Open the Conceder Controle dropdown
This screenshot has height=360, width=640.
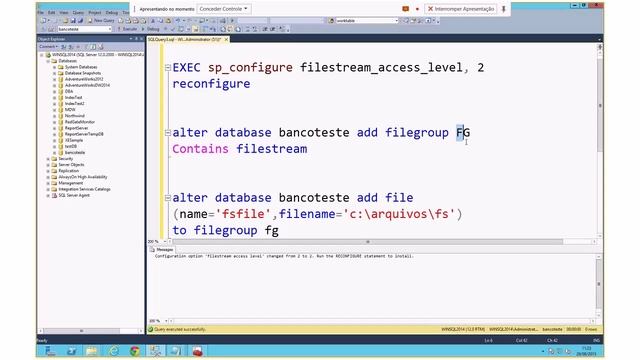(x=224, y=9)
